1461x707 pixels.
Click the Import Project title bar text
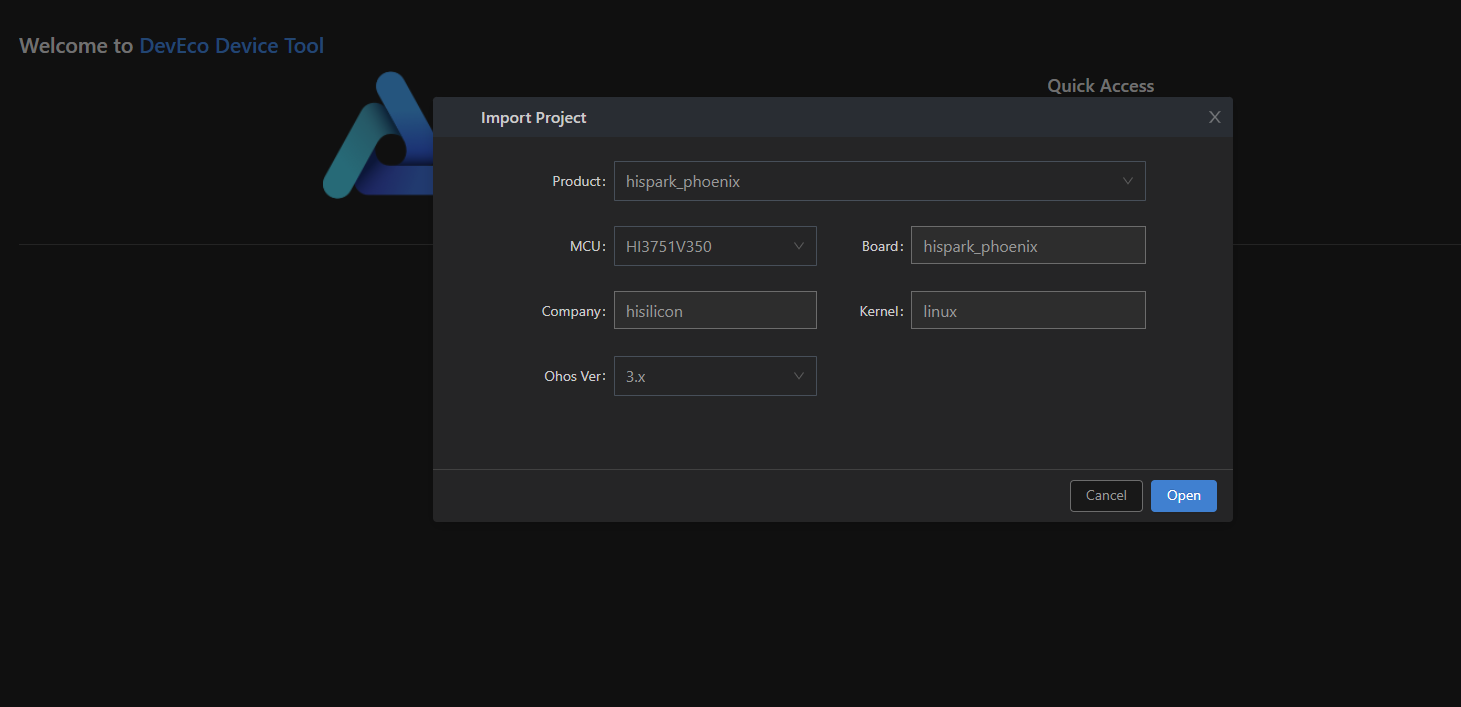(x=533, y=118)
